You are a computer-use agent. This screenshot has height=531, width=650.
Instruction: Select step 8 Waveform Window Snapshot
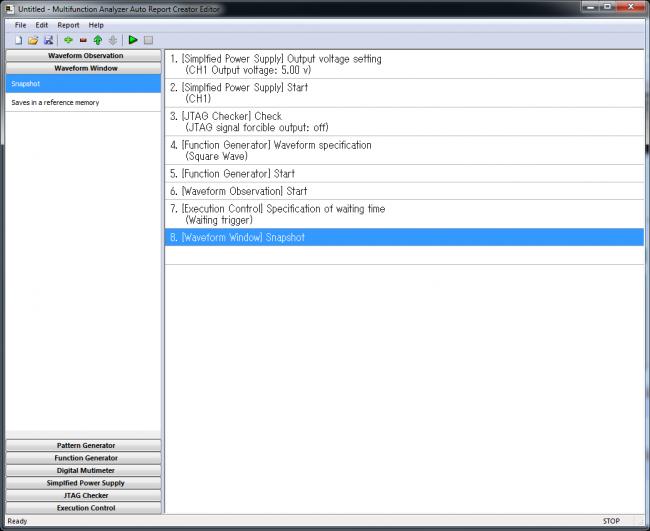point(404,237)
